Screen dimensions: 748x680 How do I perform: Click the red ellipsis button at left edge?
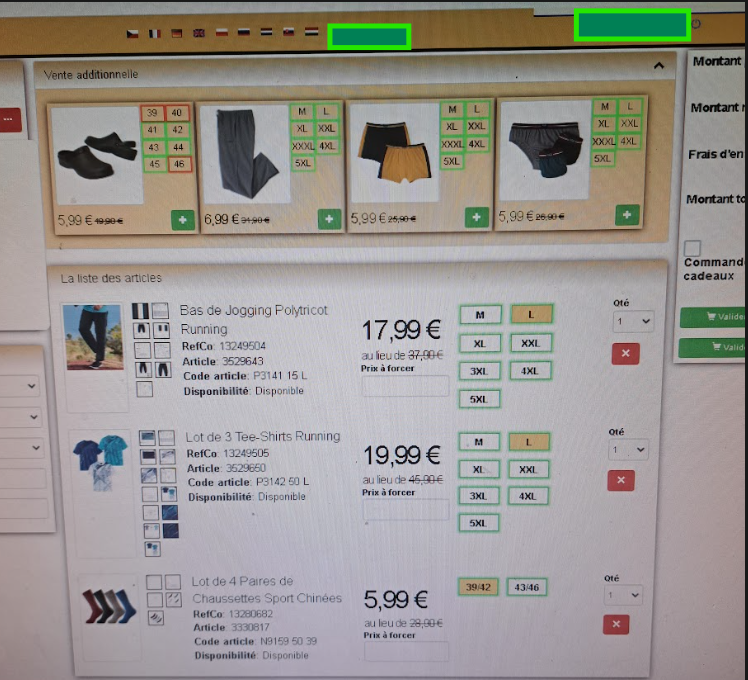click(x=10, y=119)
